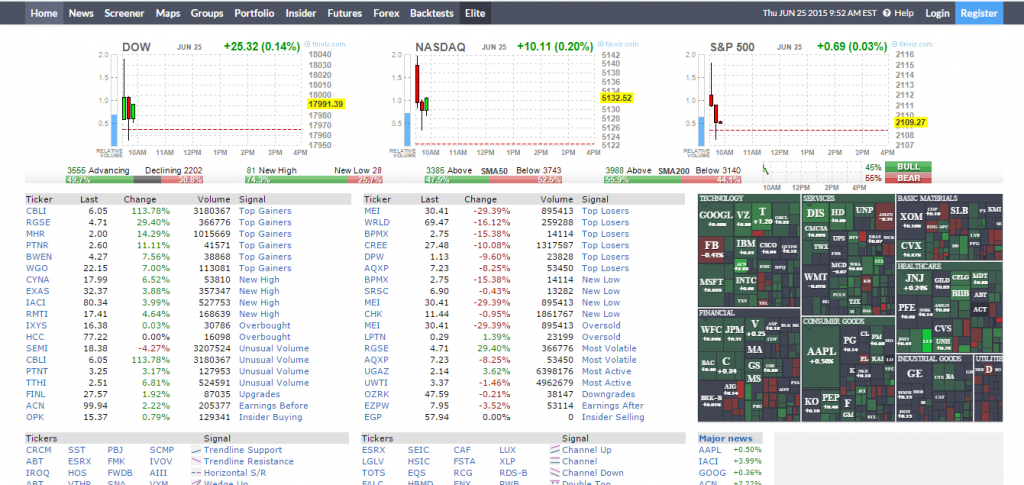Click the Trendline Support pattern icon

point(196,450)
